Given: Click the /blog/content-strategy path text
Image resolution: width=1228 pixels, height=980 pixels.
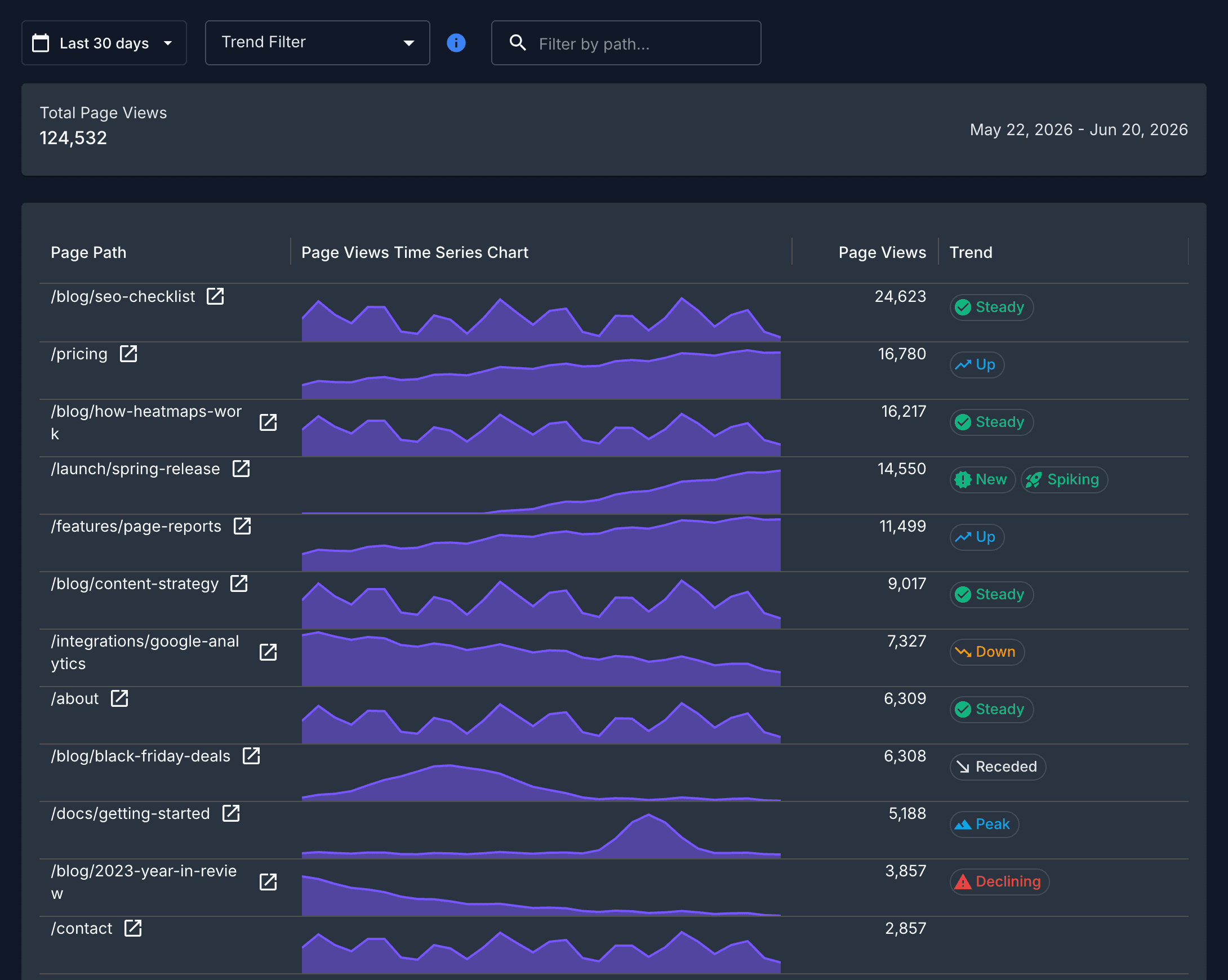Looking at the screenshot, I should [135, 584].
